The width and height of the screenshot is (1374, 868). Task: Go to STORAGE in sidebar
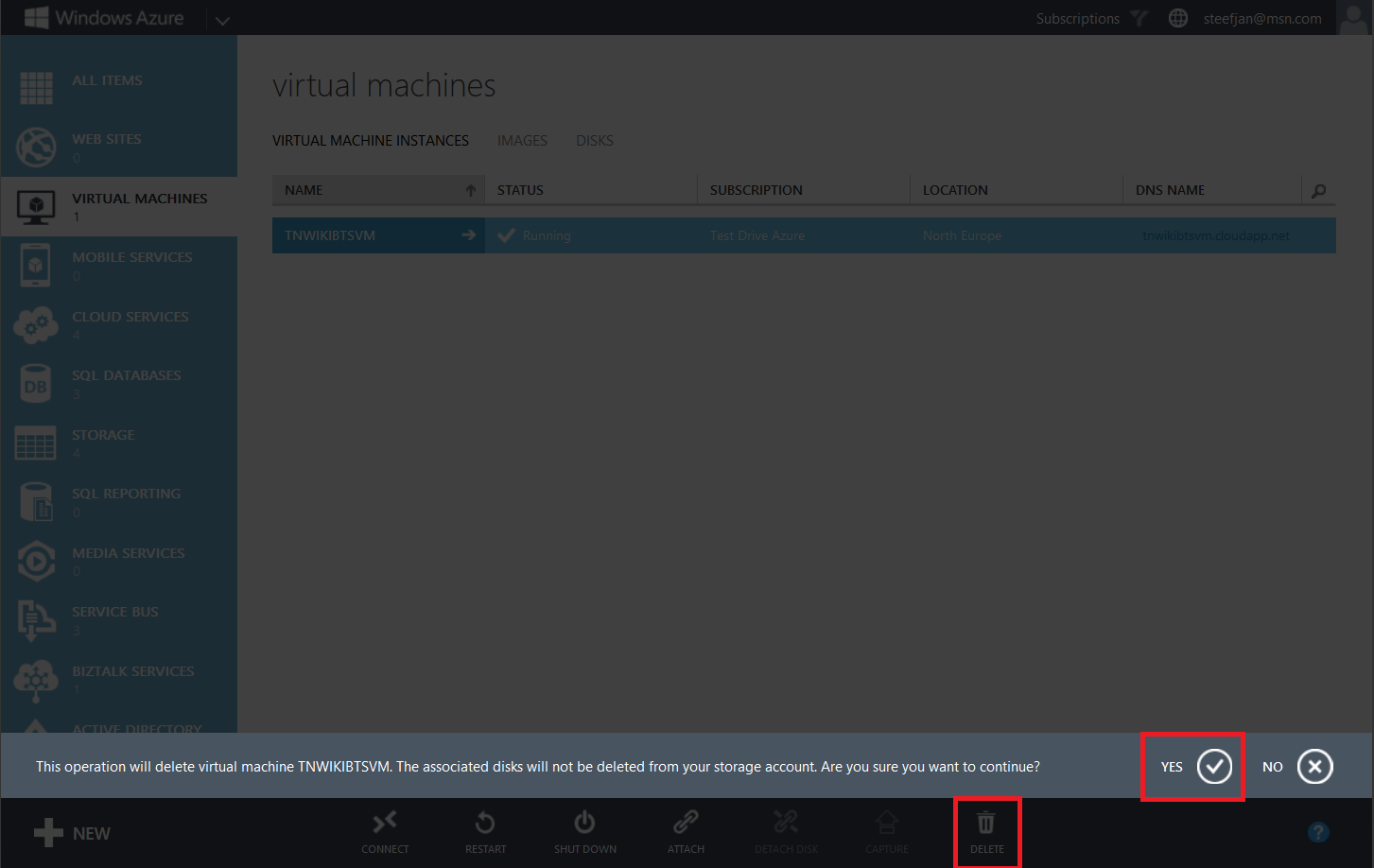click(103, 435)
